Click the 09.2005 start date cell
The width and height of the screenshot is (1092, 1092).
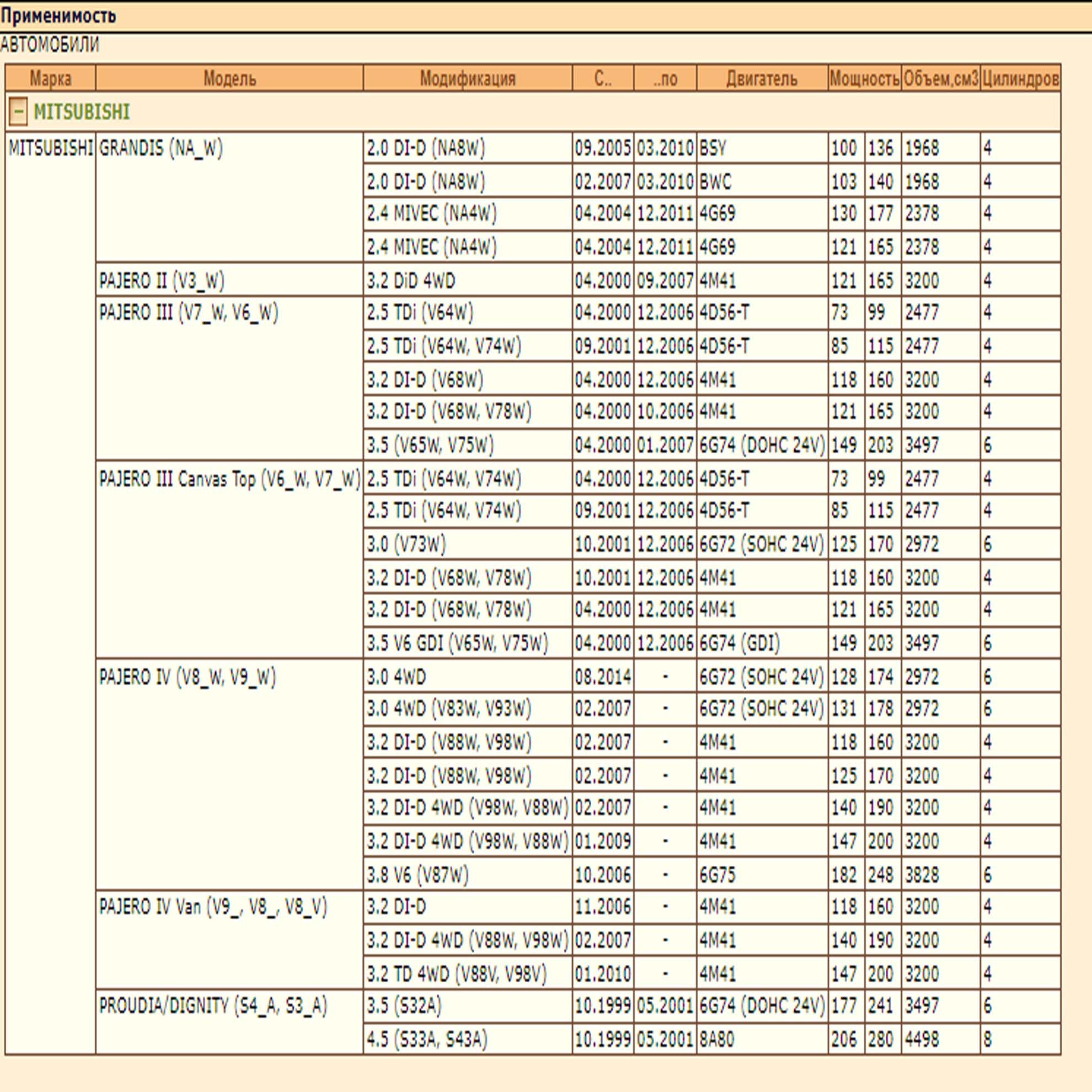pos(602,148)
